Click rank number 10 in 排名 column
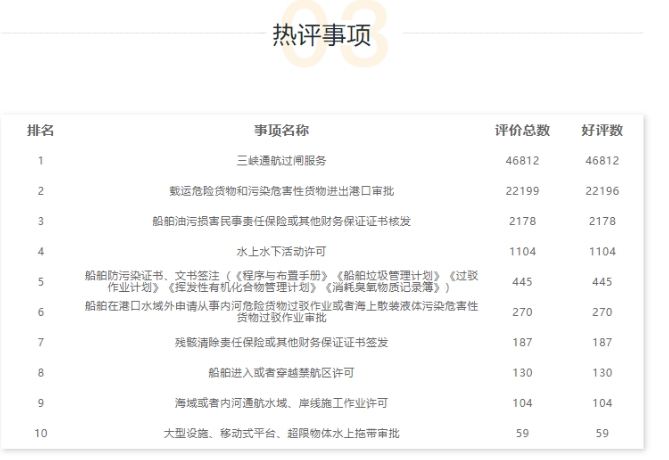The height and width of the screenshot is (460, 669). pyautogui.click(x=40, y=433)
